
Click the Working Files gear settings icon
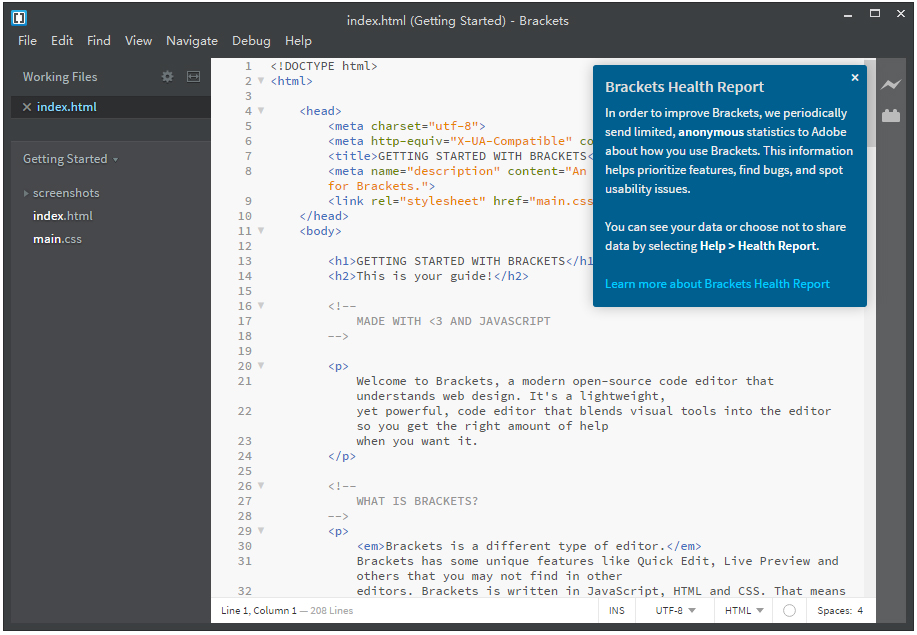(x=167, y=77)
